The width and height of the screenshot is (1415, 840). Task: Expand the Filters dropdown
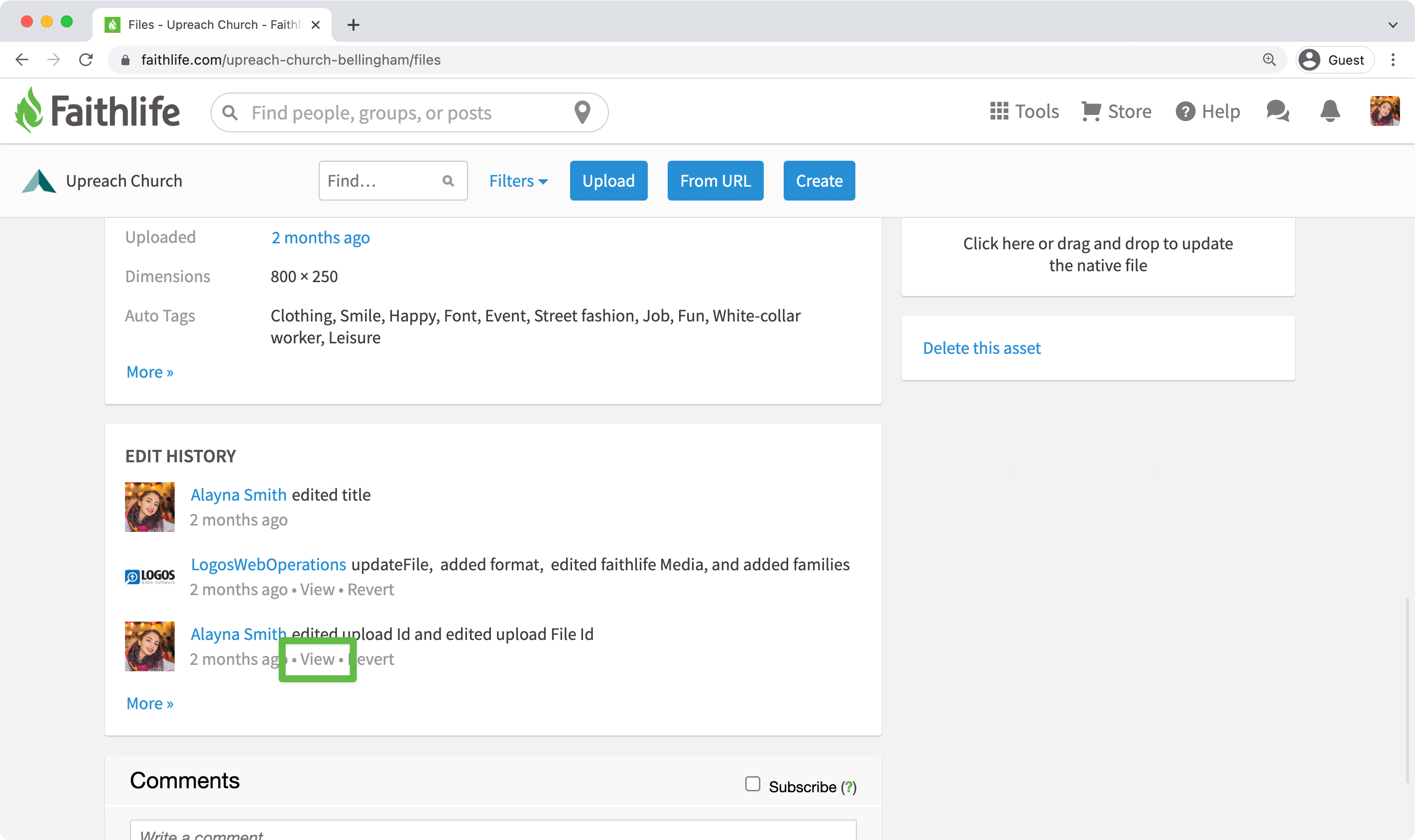(x=518, y=181)
